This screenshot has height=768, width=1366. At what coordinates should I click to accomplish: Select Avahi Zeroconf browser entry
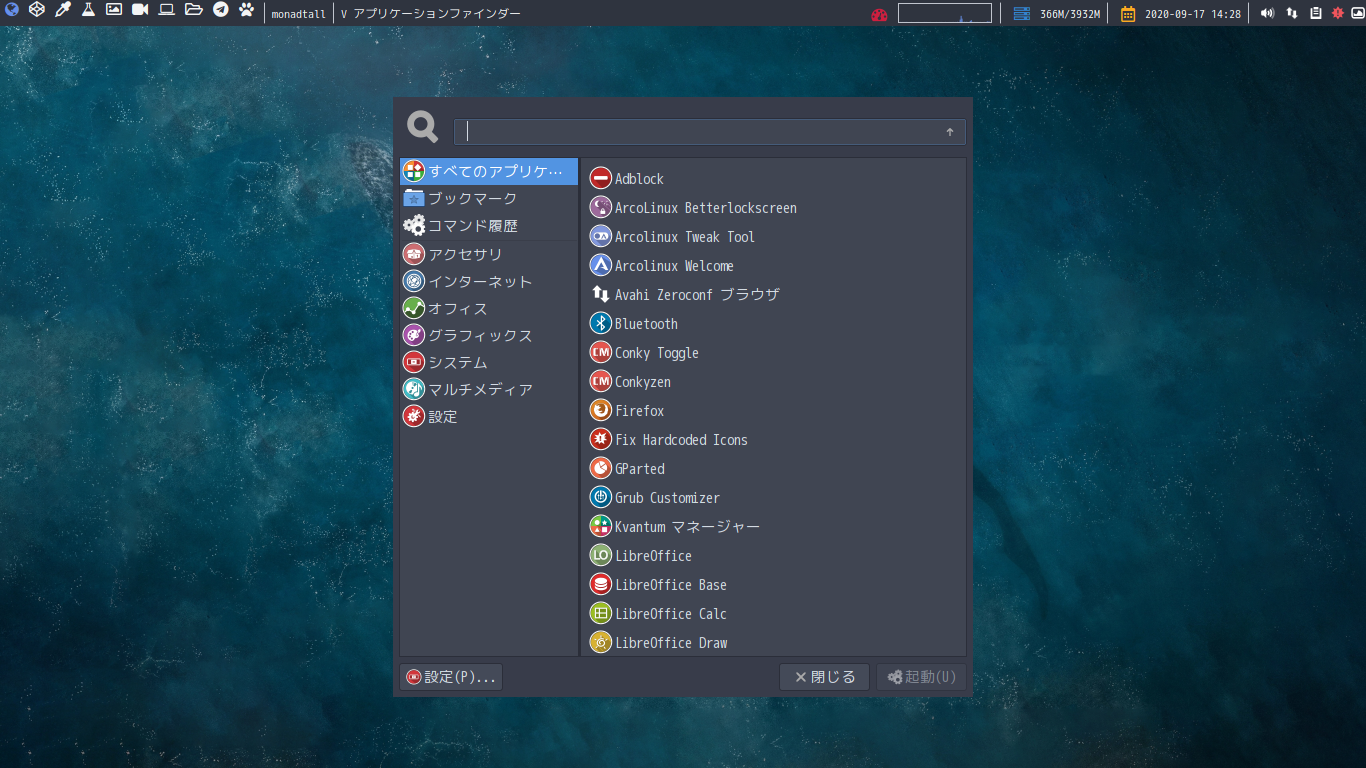(773, 295)
